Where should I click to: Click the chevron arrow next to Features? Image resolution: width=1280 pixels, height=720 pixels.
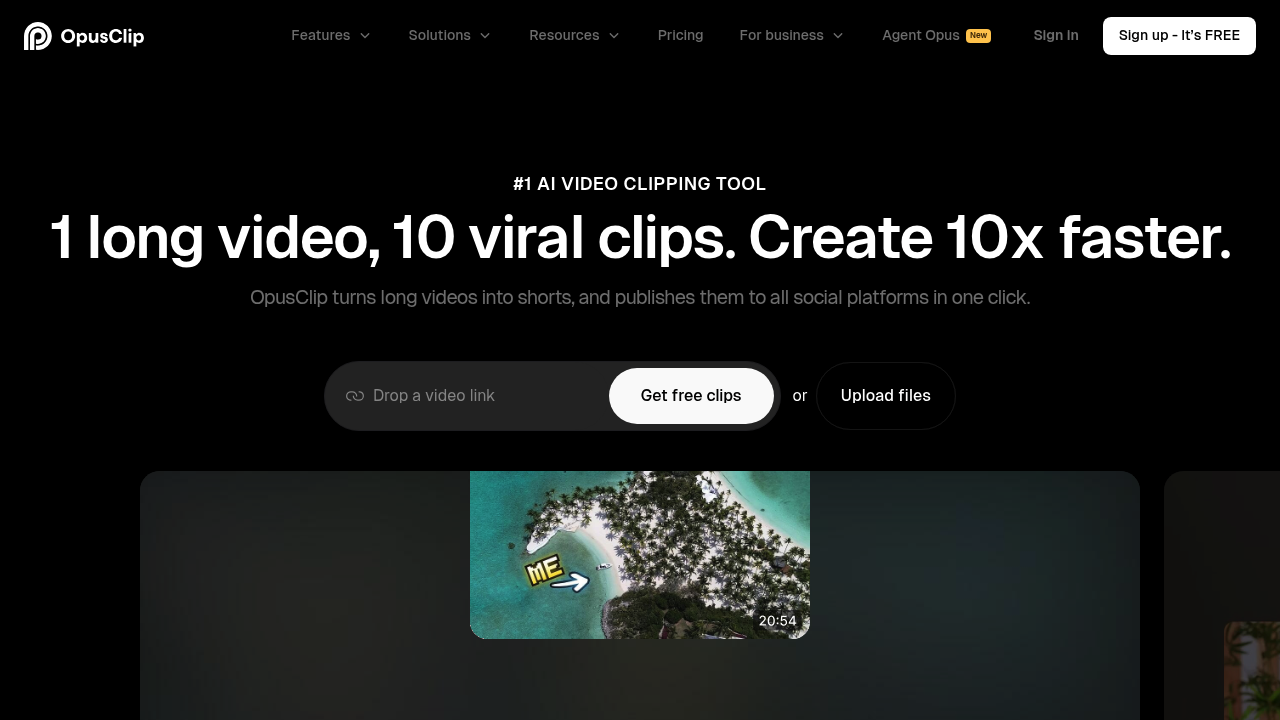tap(364, 36)
